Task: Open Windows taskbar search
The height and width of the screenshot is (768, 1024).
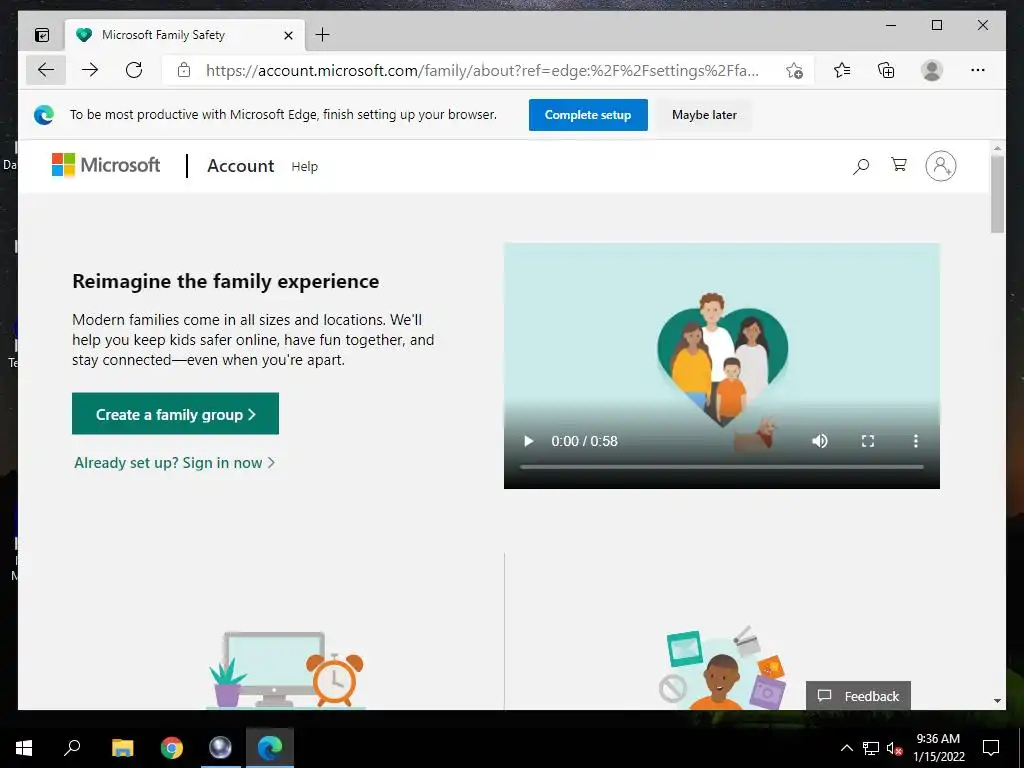Action: pos(72,748)
